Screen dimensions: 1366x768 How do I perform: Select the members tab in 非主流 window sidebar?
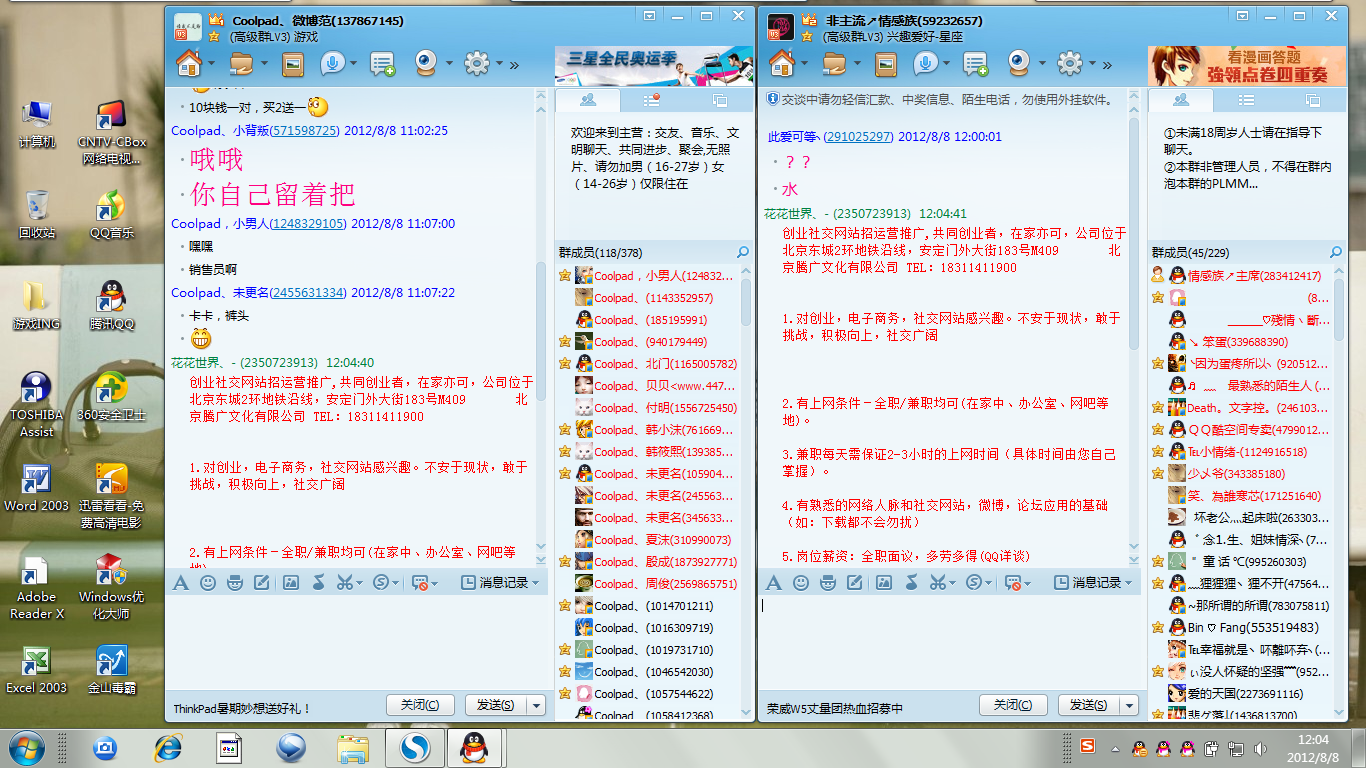coord(1181,100)
